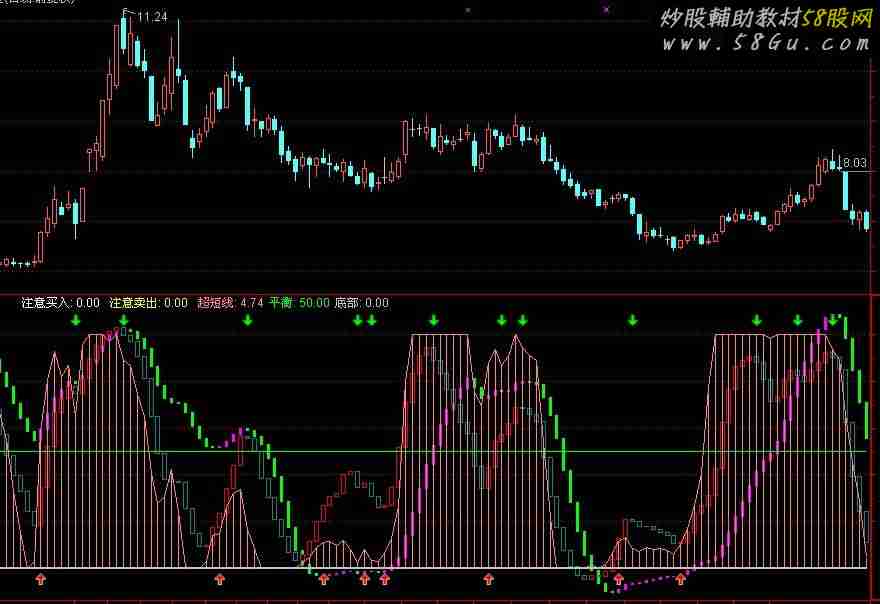
Task: Select the 注意买入 indicator label
Action: [60, 302]
